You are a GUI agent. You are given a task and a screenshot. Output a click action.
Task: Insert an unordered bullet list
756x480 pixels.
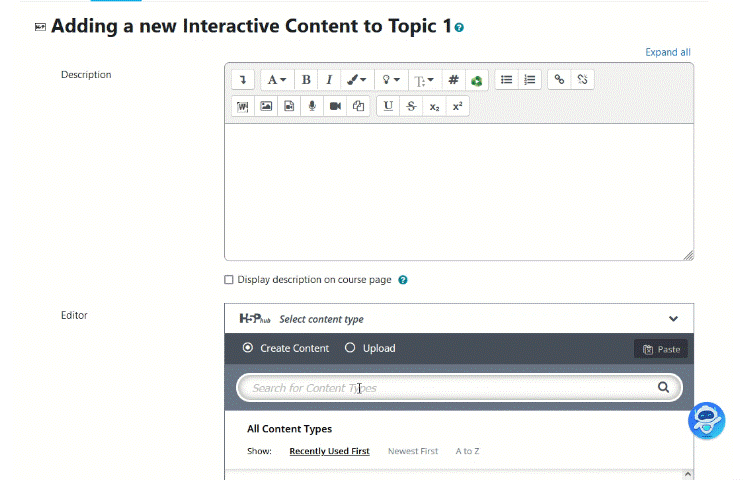[x=506, y=80]
